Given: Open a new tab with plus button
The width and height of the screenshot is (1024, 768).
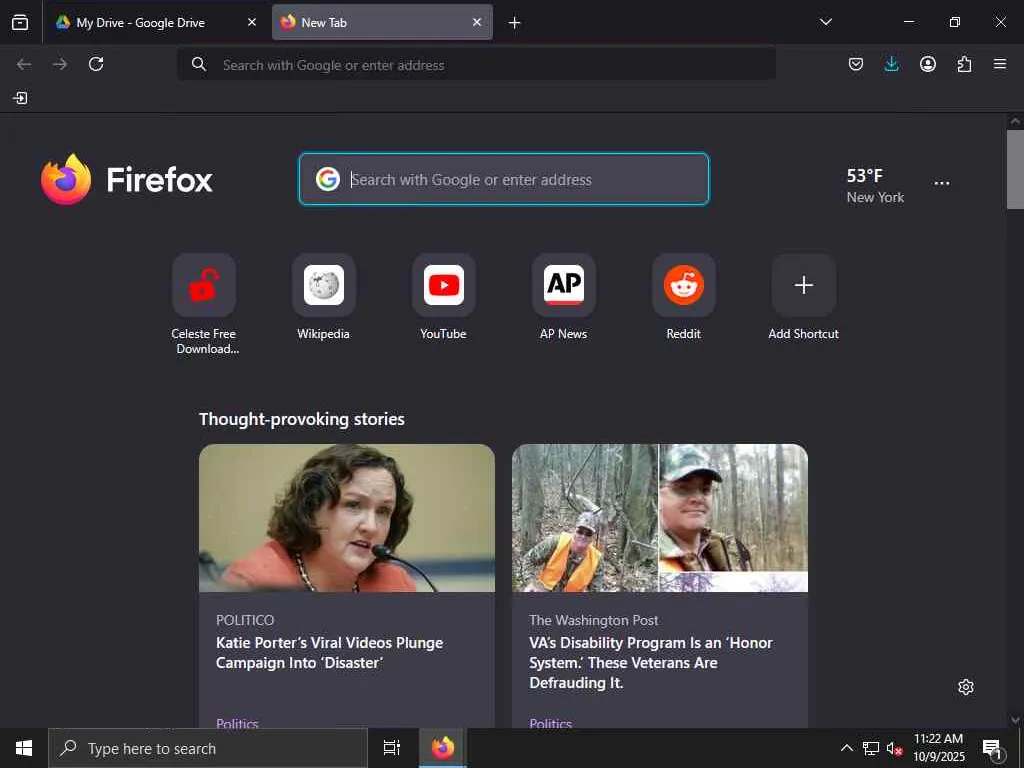Looking at the screenshot, I should (x=515, y=23).
